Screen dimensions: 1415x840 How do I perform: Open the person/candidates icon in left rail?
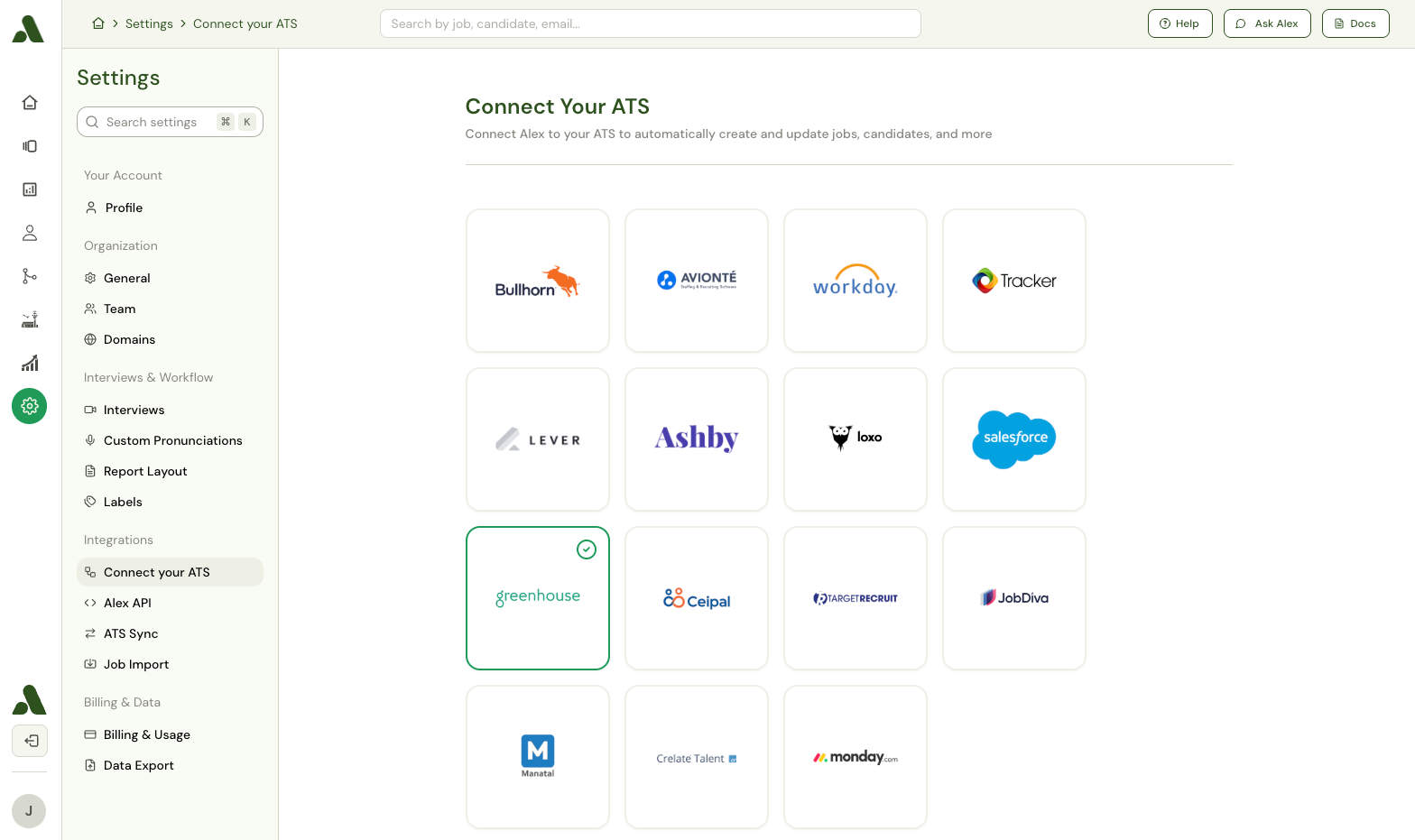point(30,233)
